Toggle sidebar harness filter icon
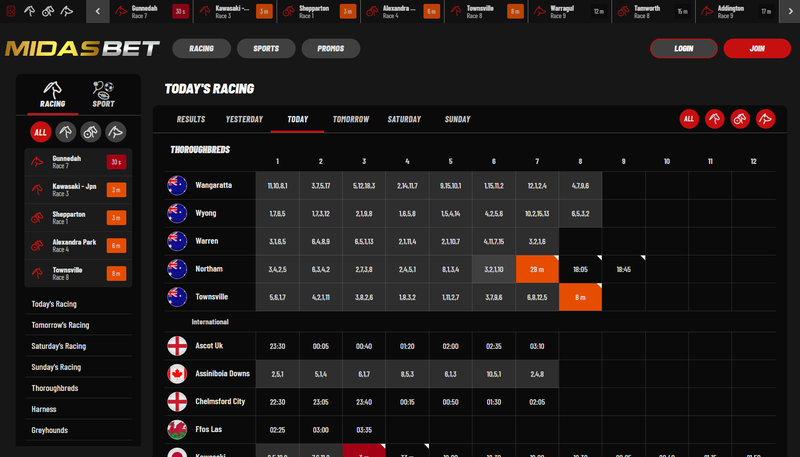 coord(91,132)
